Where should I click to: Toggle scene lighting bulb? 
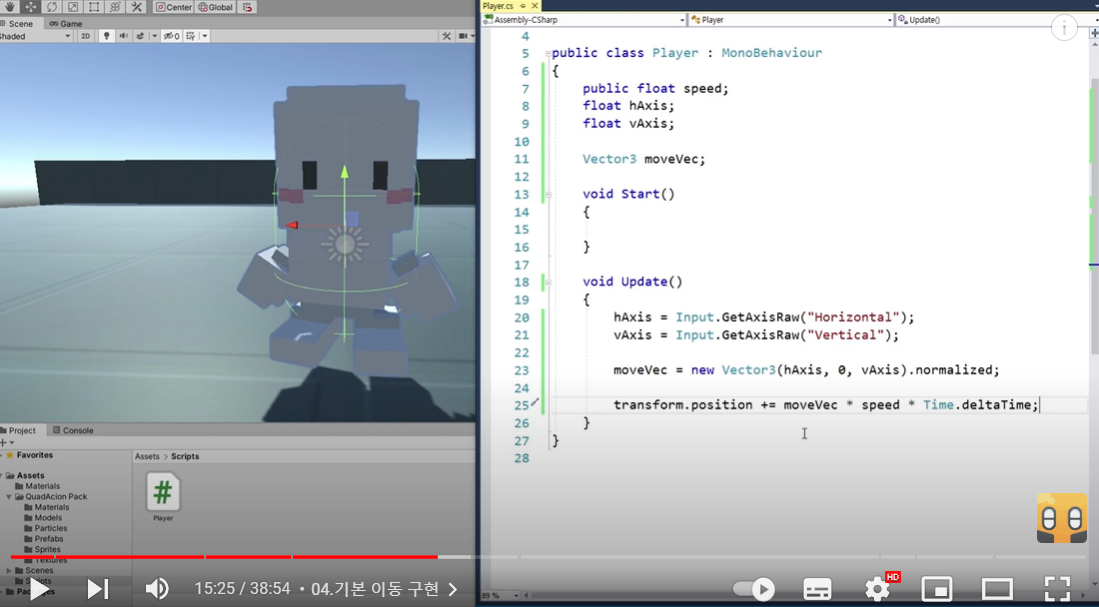click(x=106, y=36)
